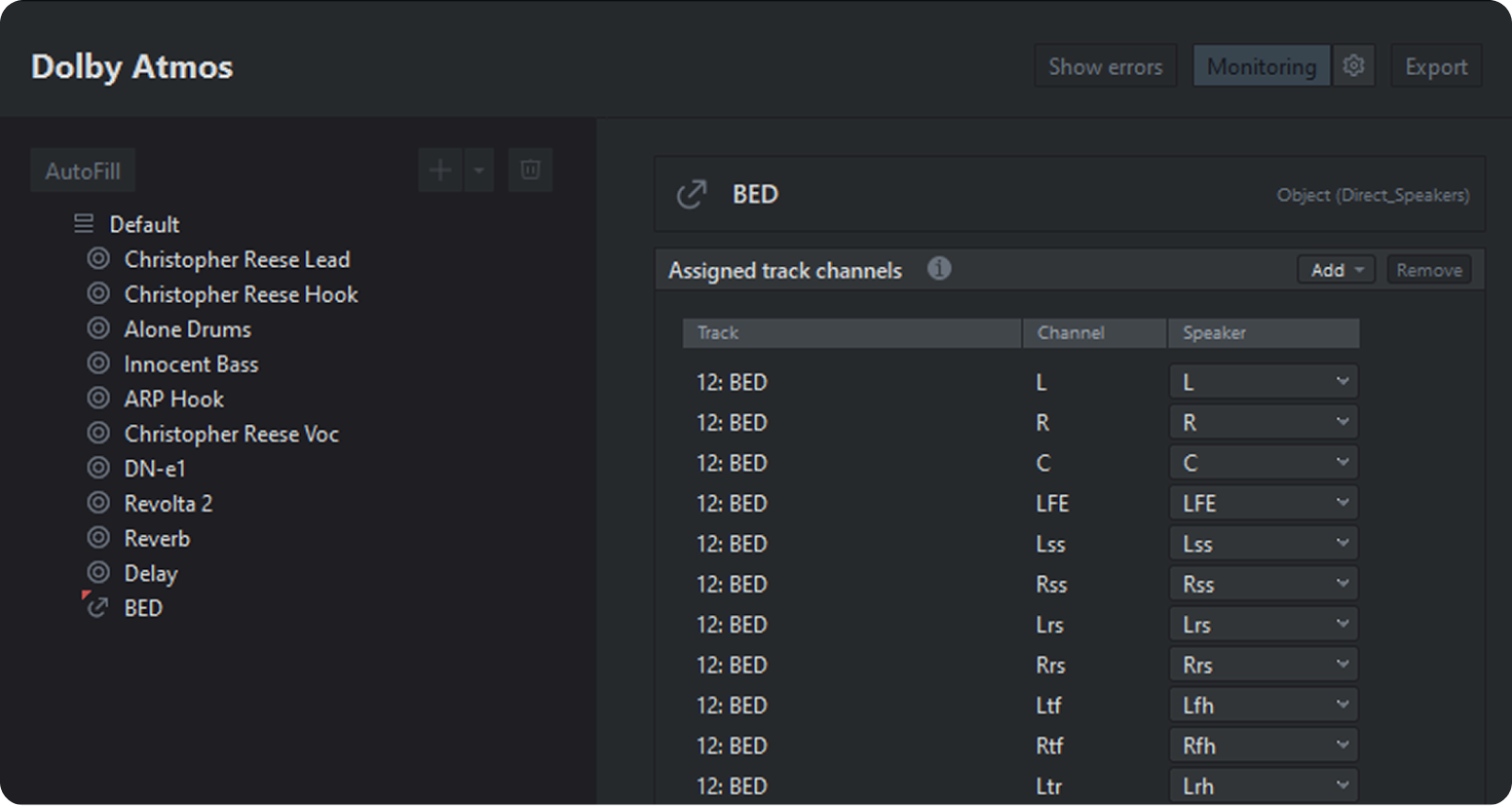Screen dimensions: 1512x806
Task: Open Speaker dropdown showing Rfh
Action: pos(1264,746)
